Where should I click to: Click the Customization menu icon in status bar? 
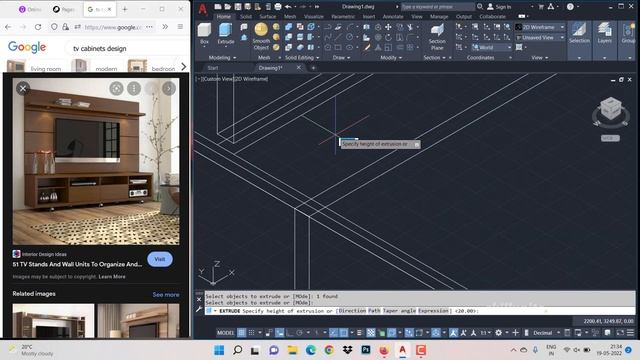pos(630,333)
